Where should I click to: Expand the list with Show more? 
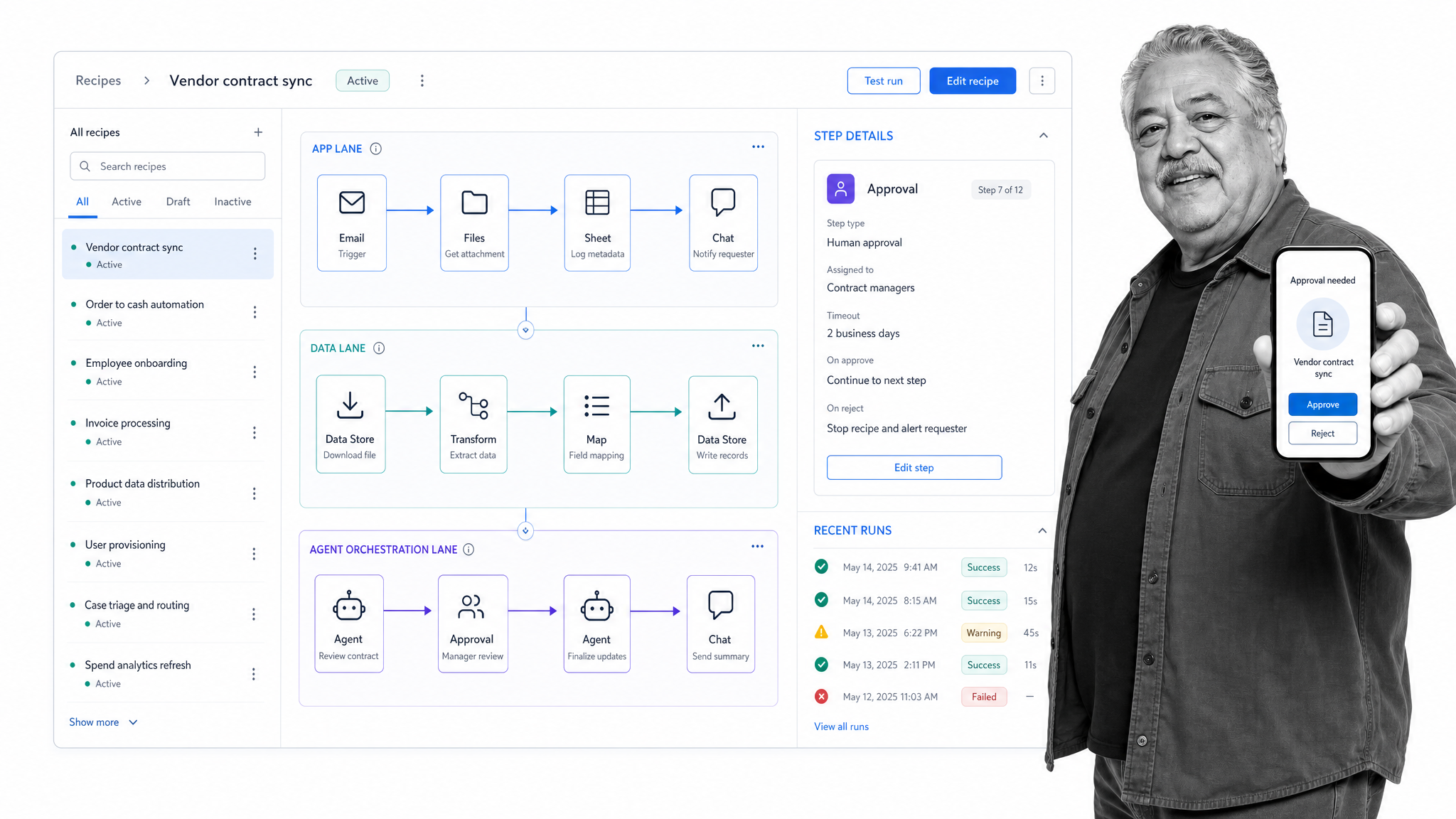point(103,722)
